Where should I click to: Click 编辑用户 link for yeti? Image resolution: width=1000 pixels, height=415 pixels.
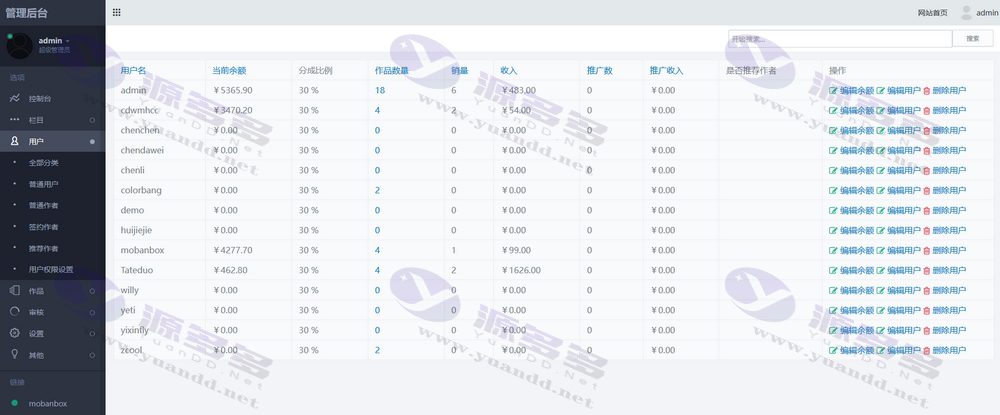point(904,310)
